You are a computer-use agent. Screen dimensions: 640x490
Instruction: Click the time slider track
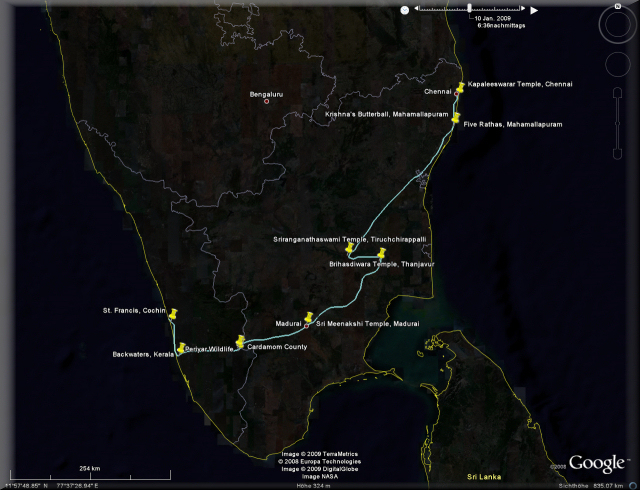coord(470,9)
